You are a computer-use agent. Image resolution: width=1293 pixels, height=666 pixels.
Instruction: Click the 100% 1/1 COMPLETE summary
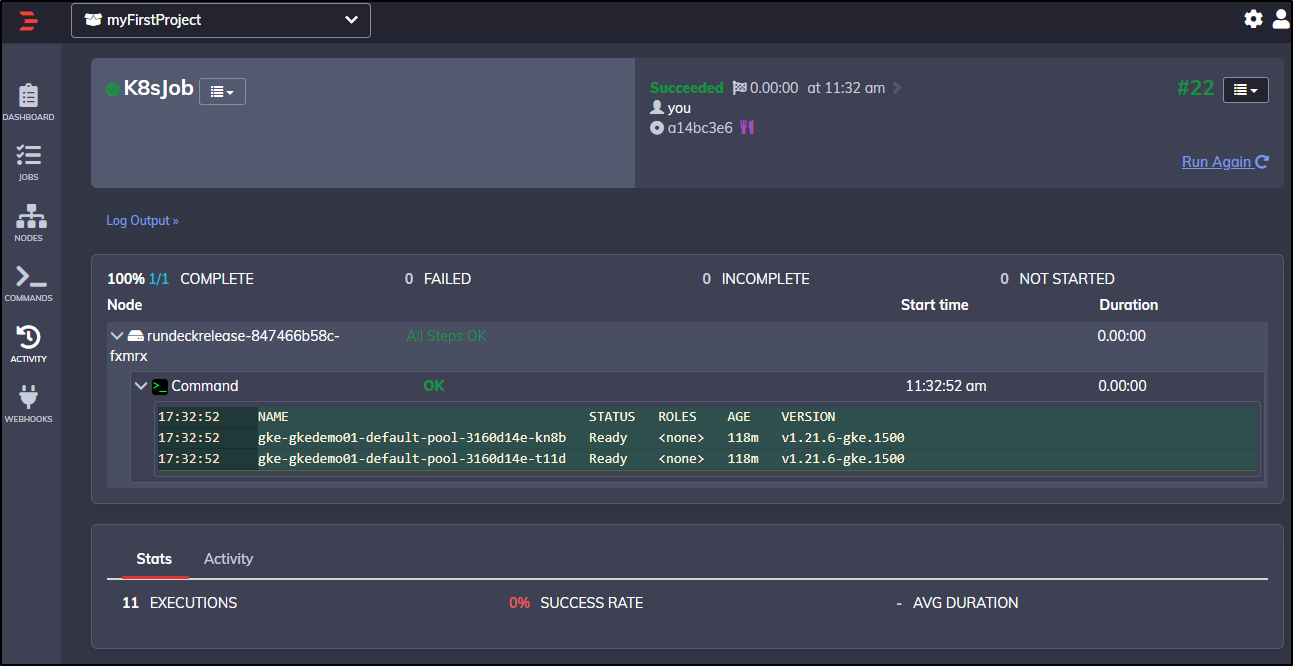coord(180,279)
